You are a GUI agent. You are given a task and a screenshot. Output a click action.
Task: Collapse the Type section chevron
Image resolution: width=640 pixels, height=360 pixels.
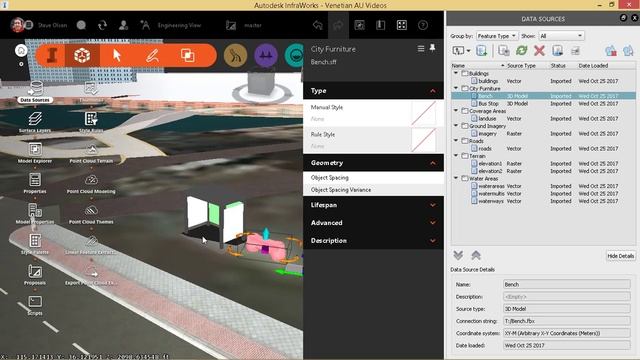pos(433,91)
